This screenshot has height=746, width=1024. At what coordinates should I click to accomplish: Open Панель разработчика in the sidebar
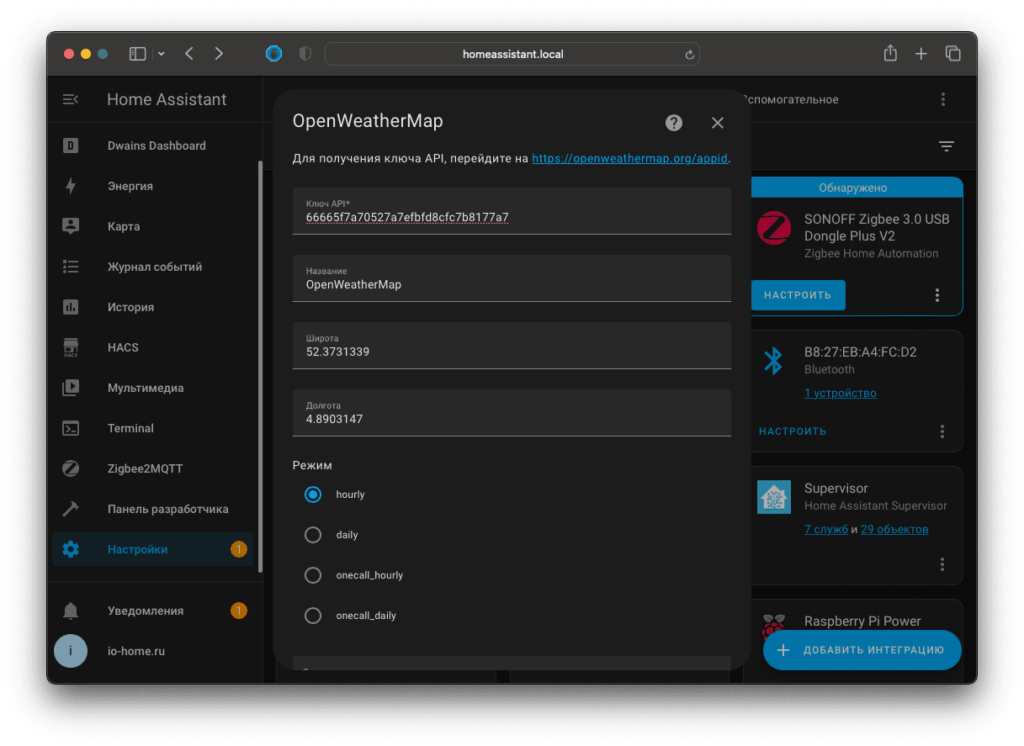(x=168, y=509)
